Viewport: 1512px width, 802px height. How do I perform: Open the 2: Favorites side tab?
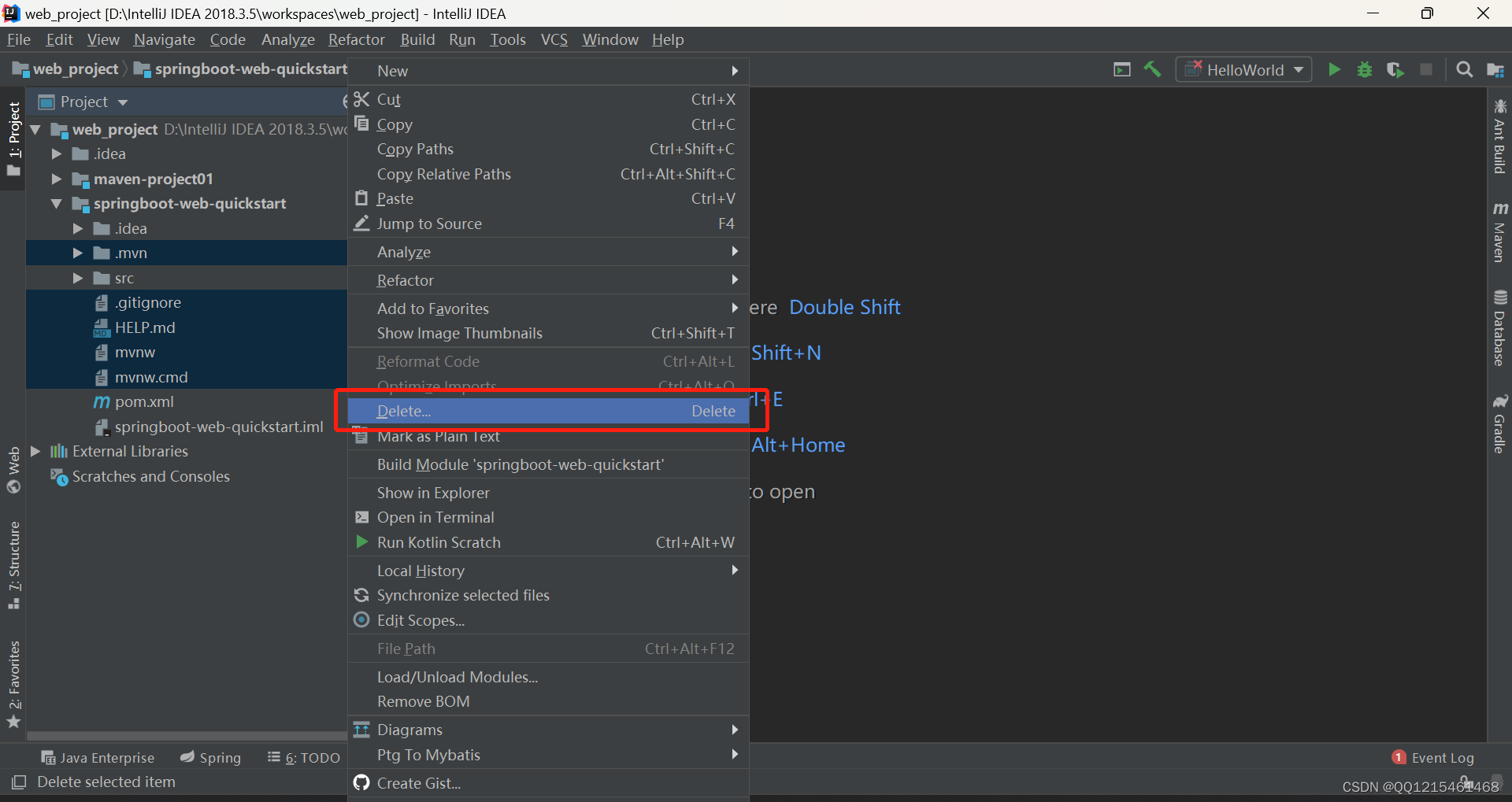pos(13,685)
